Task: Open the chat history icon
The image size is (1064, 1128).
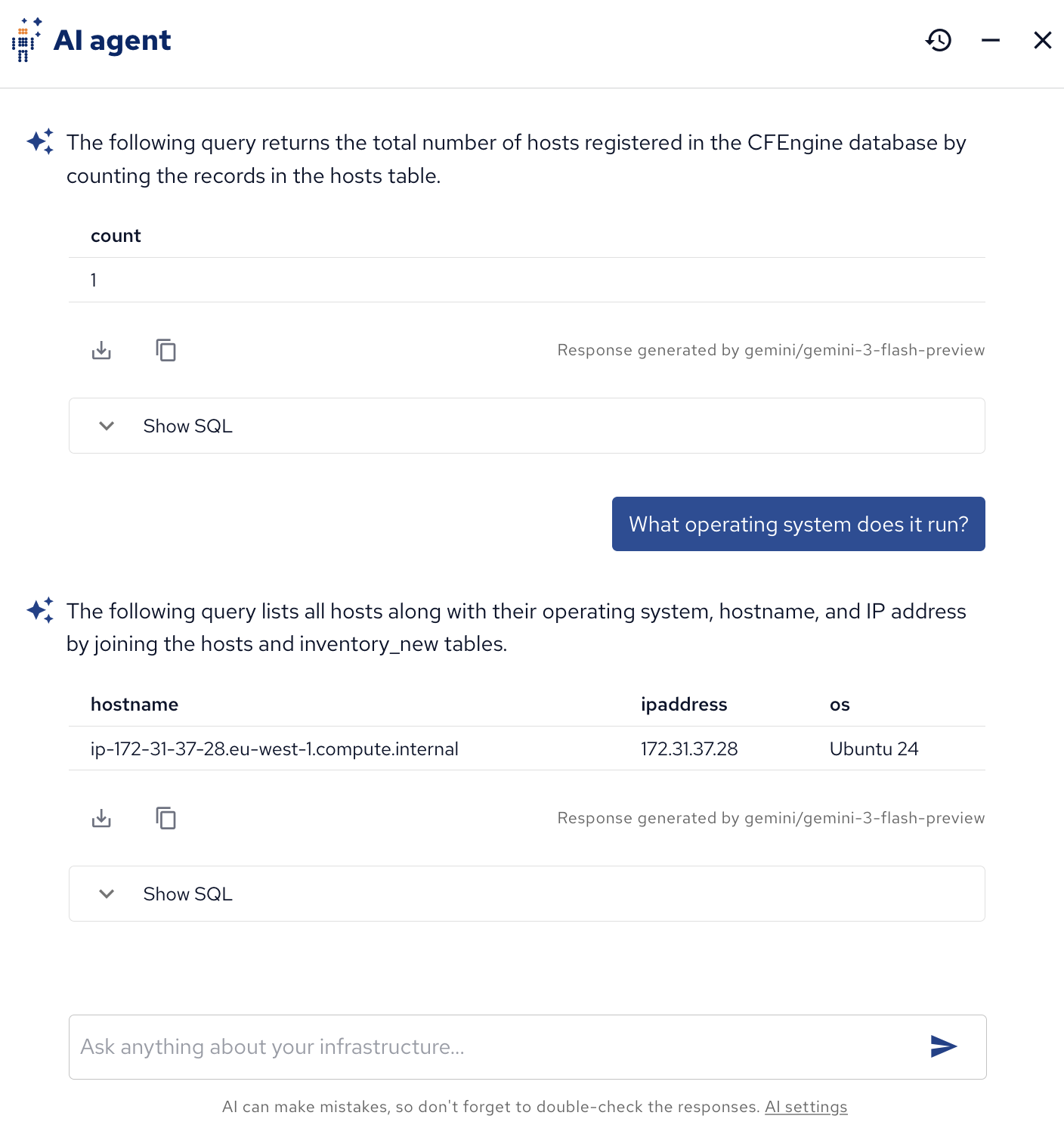Action: point(939,40)
